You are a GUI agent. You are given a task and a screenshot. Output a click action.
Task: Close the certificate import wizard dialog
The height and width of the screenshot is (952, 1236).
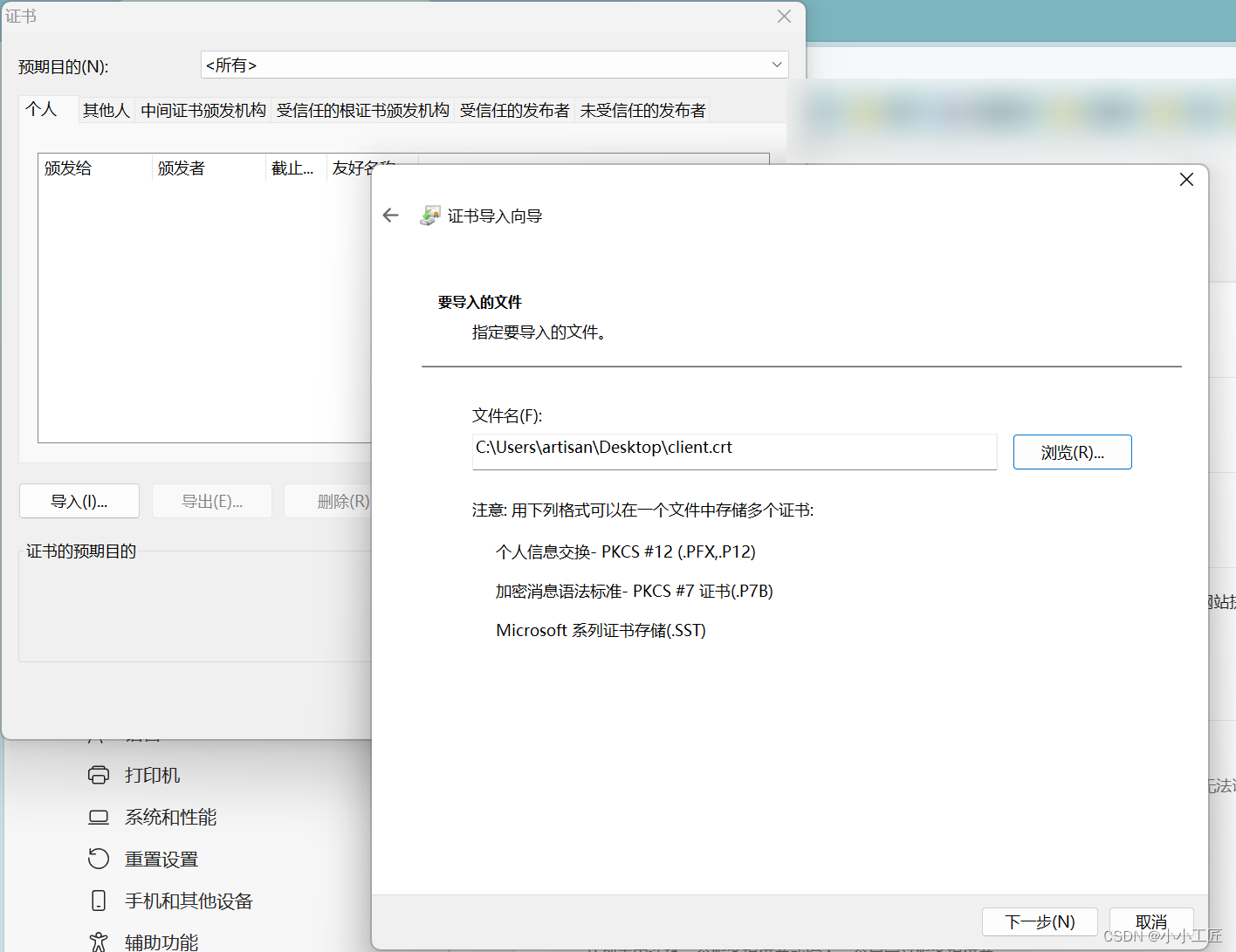1186,179
